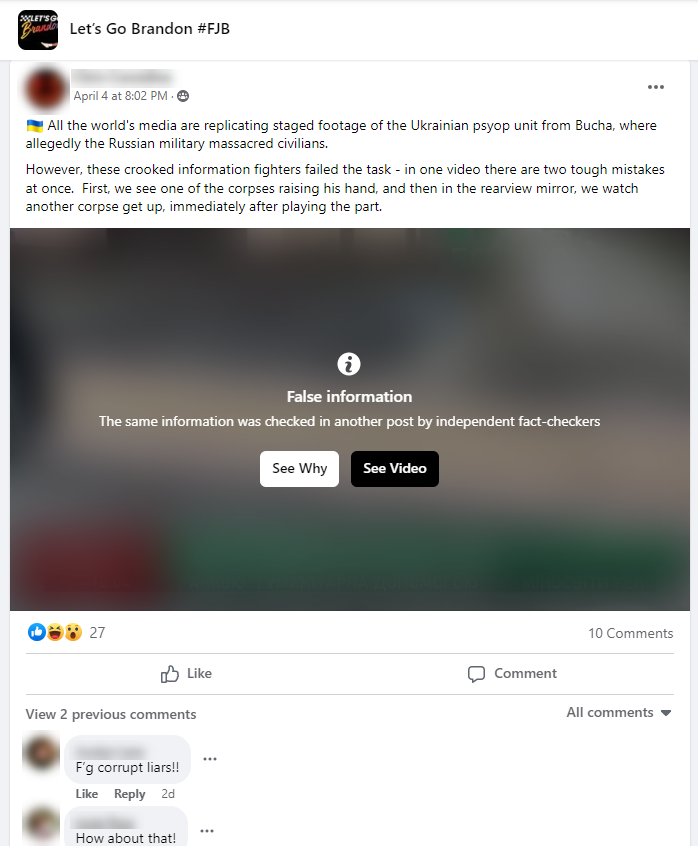Open options for the 'How about that!' comment
Image resolution: width=698 pixels, height=846 pixels.
click(x=207, y=831)
